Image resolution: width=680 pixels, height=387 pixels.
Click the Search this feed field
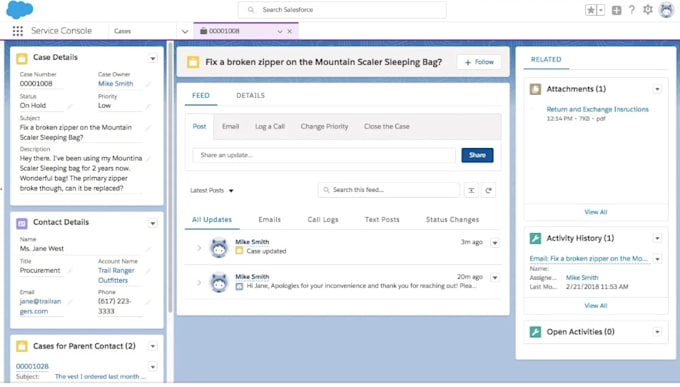389,190
